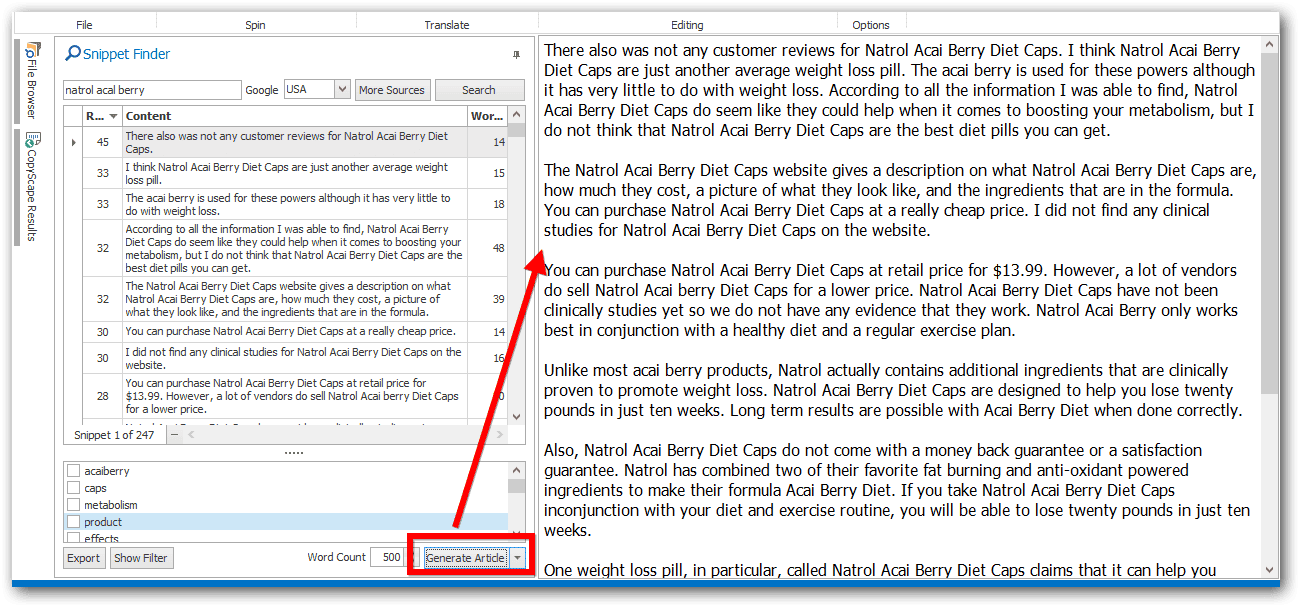Select snippet 'According to all the information'
Image resolution: width=1300 pixels, height=607 pixels.
(295, 249)
